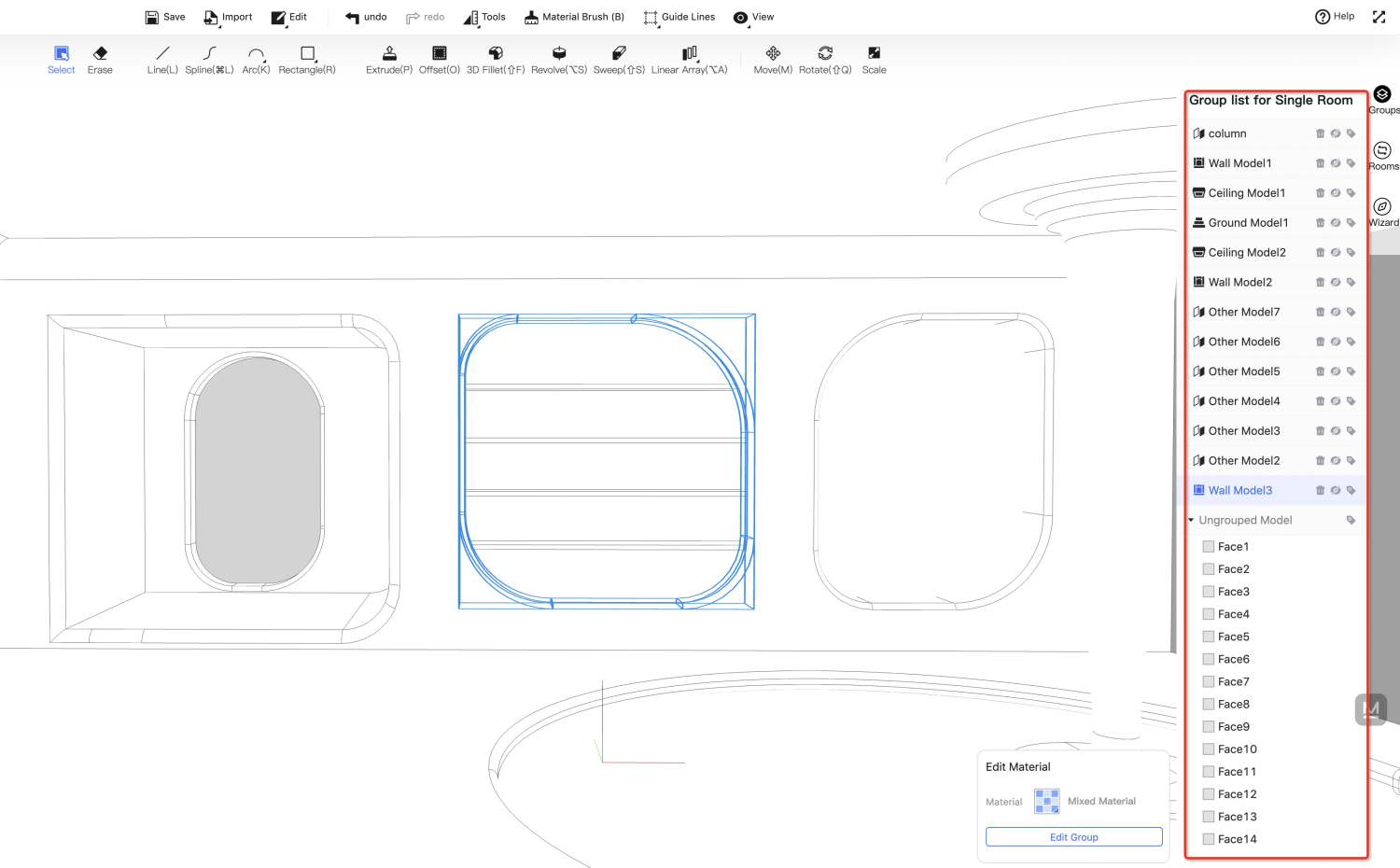This screenshot has height=868, width=1400.
Task: Activate the Move tool
Action: tap(773, 60)
